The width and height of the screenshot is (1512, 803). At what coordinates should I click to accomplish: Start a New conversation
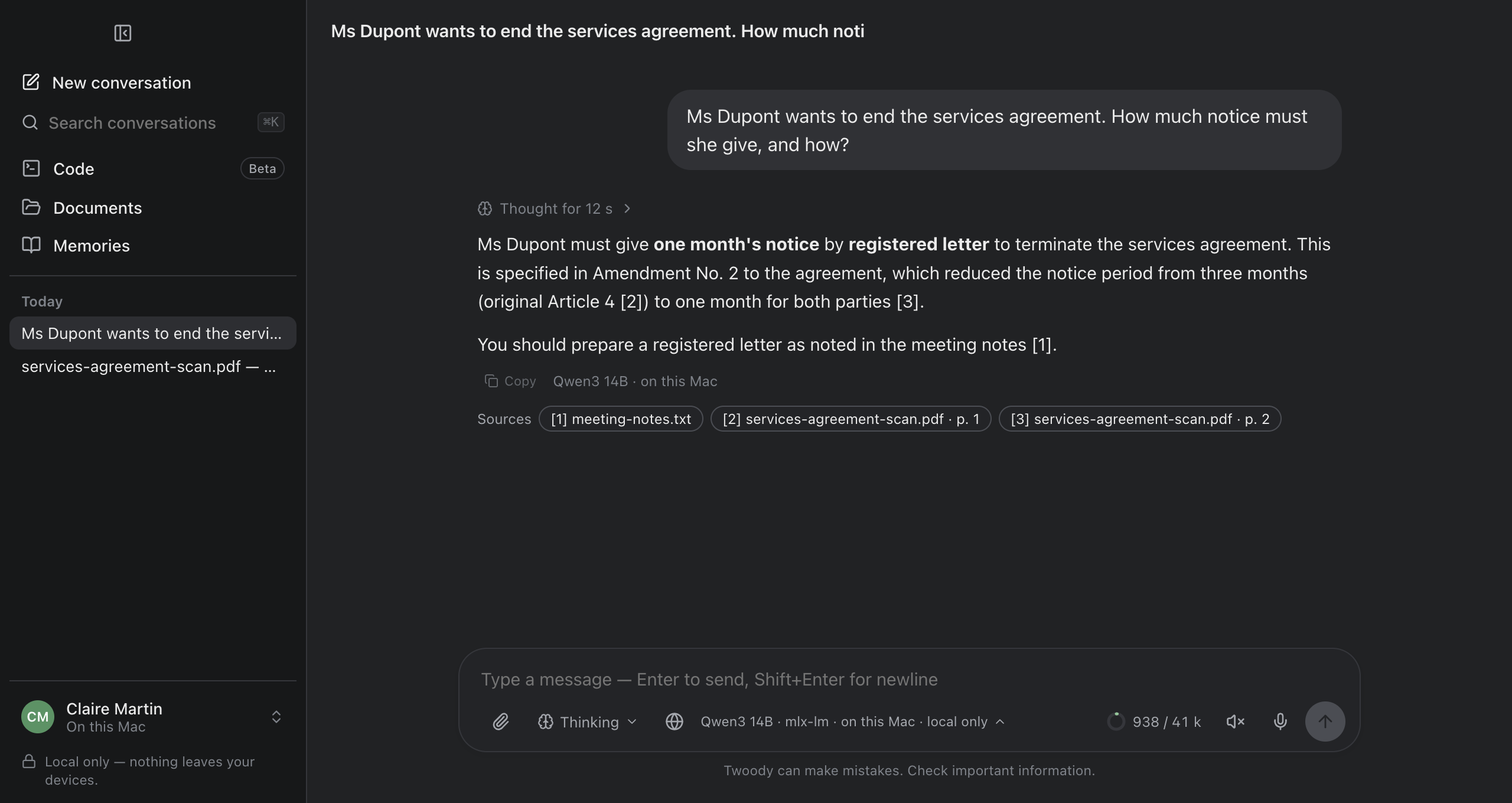click(153, 83)
